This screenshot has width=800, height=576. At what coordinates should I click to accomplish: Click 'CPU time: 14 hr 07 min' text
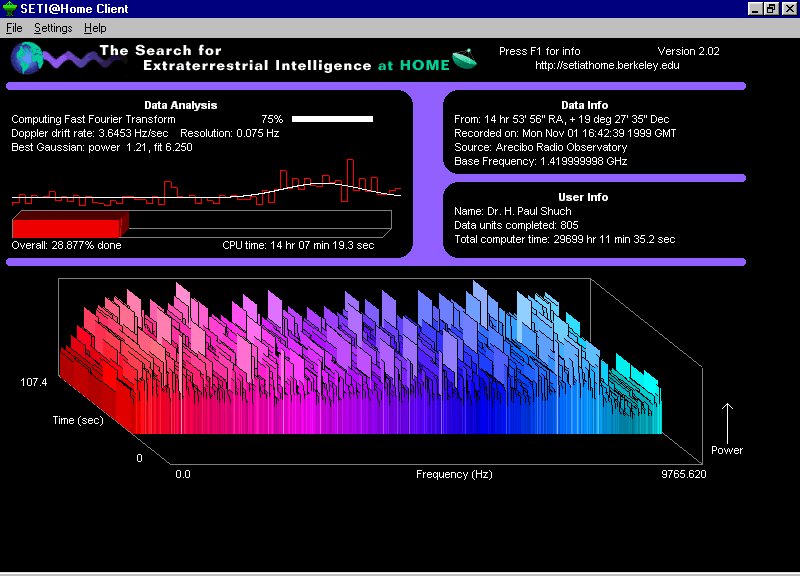pos(298,245)
